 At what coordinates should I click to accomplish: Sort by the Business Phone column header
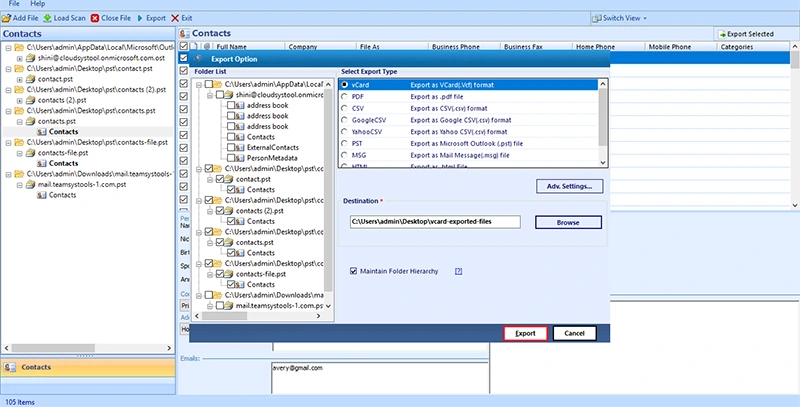click(x=464, y=46)
